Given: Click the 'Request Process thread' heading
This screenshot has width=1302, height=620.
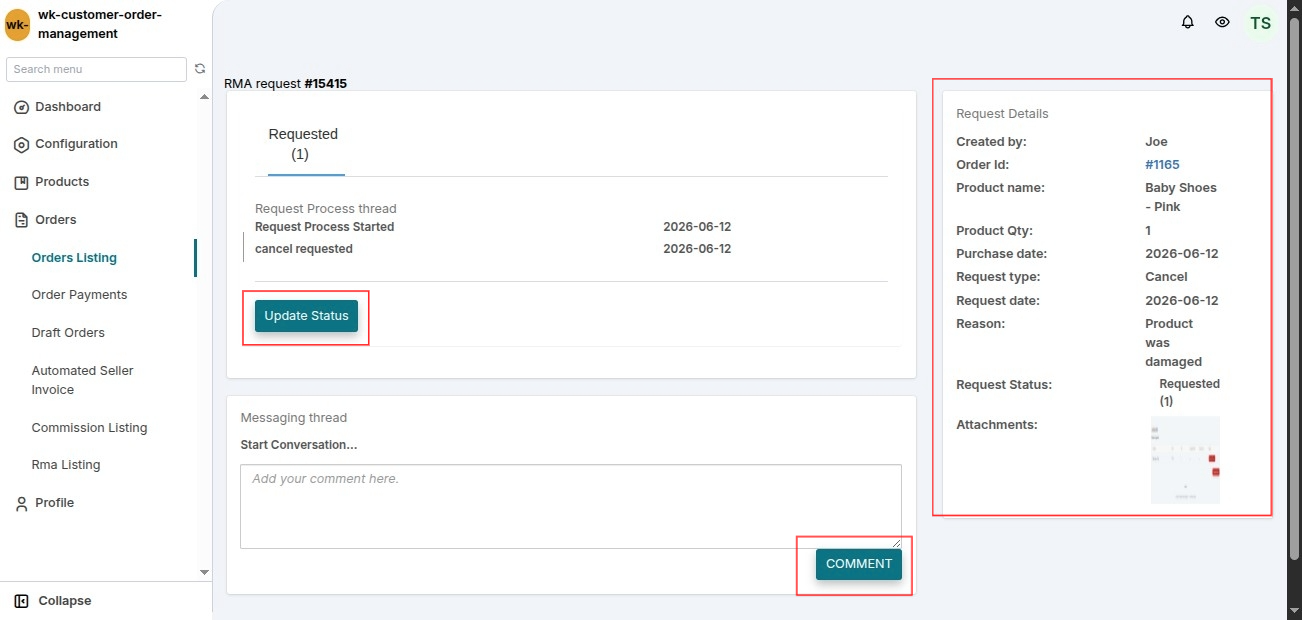Looking at the screenshot, I should point(326,209).
